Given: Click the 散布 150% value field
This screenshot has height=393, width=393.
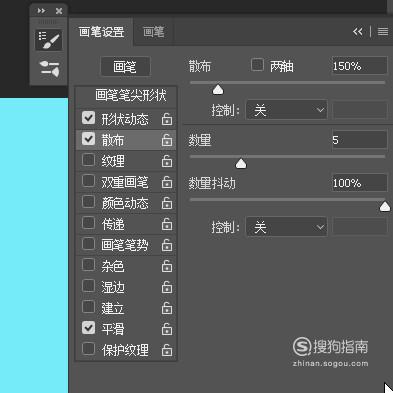Looking at the screenshot, I should pyautogui.click(x=359, y=65).
